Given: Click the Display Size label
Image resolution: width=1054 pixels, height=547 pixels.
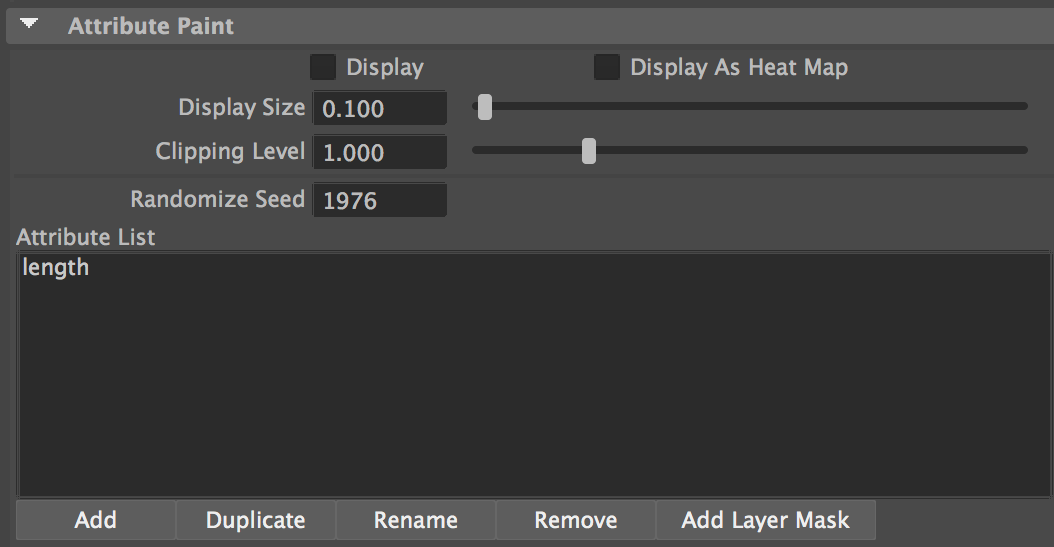Looking at the screenshot, I should coord(241,108).
